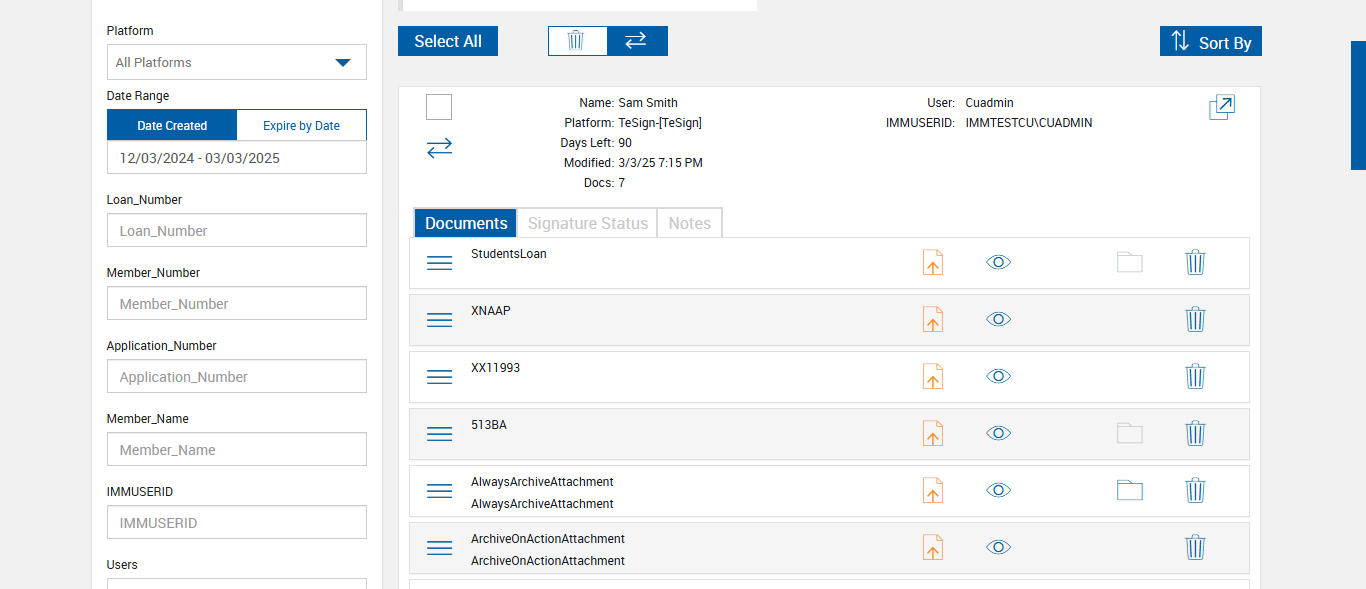Open the Sort By menu
Screen dimensions: 1366x589
point(1211,41)
